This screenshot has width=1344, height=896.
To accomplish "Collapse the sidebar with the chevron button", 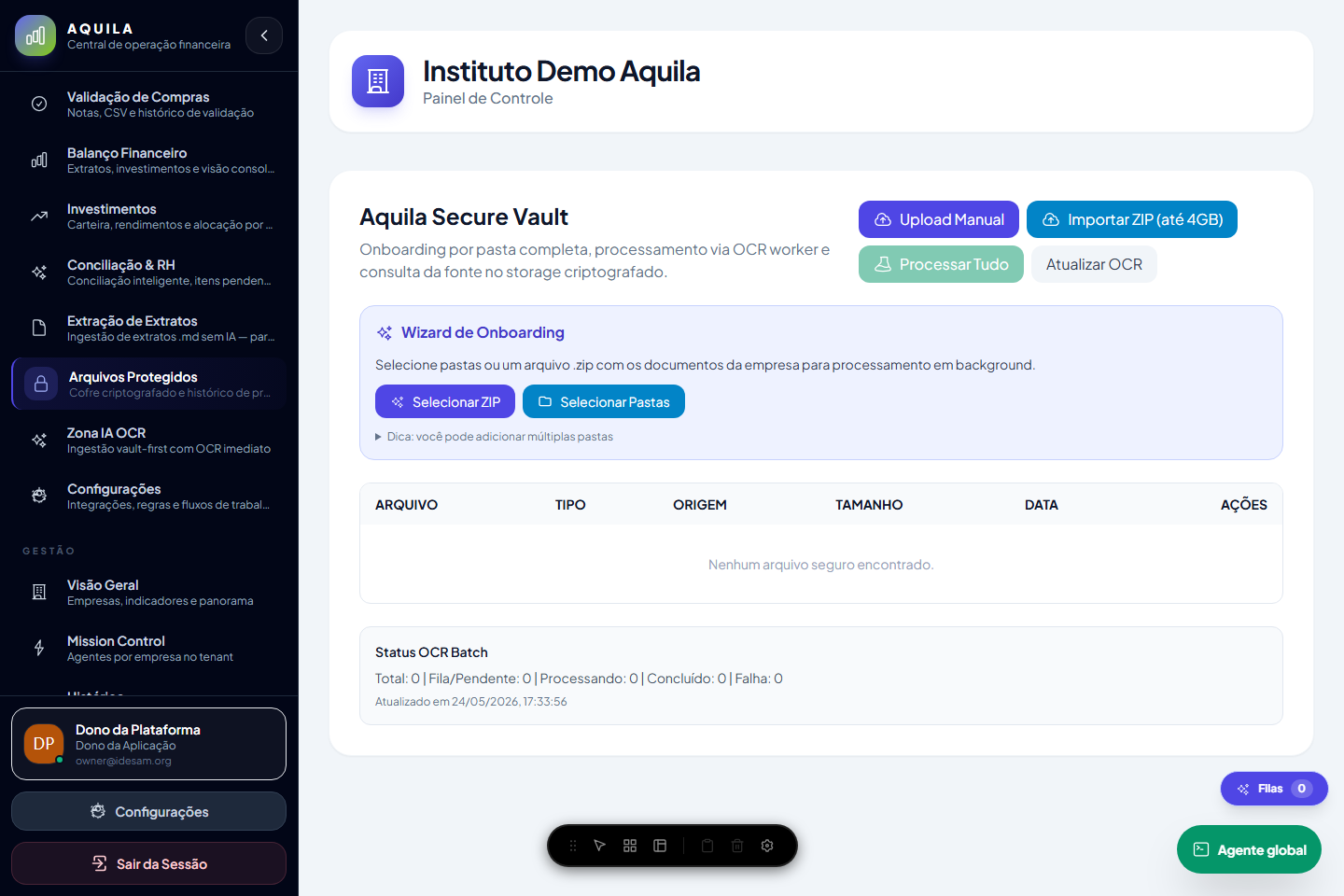I will (264, 35).
